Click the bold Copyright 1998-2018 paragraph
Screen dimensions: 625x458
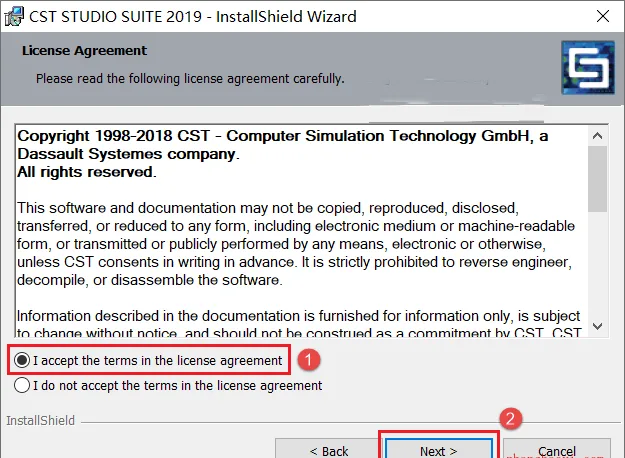click(x=283, y=154)
